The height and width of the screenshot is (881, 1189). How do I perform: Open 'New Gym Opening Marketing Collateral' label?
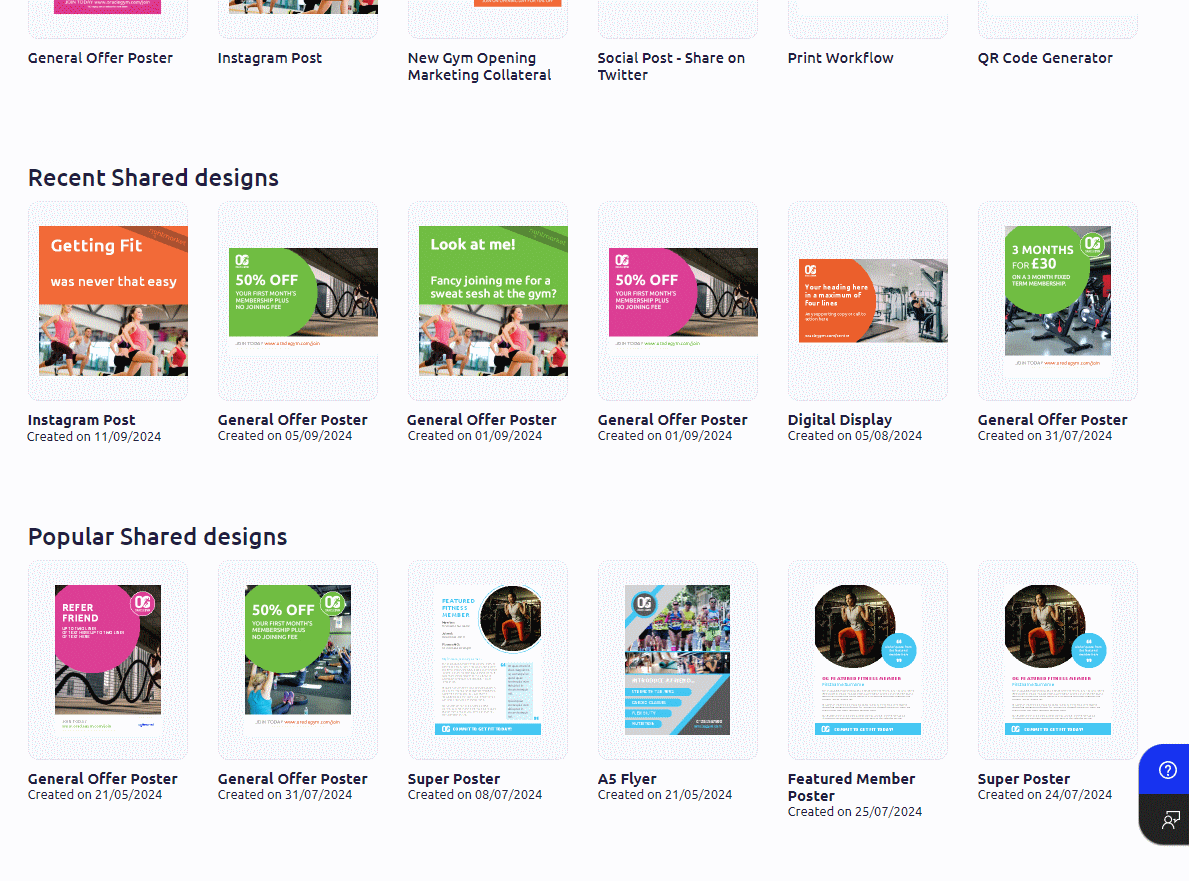(479, 66)
